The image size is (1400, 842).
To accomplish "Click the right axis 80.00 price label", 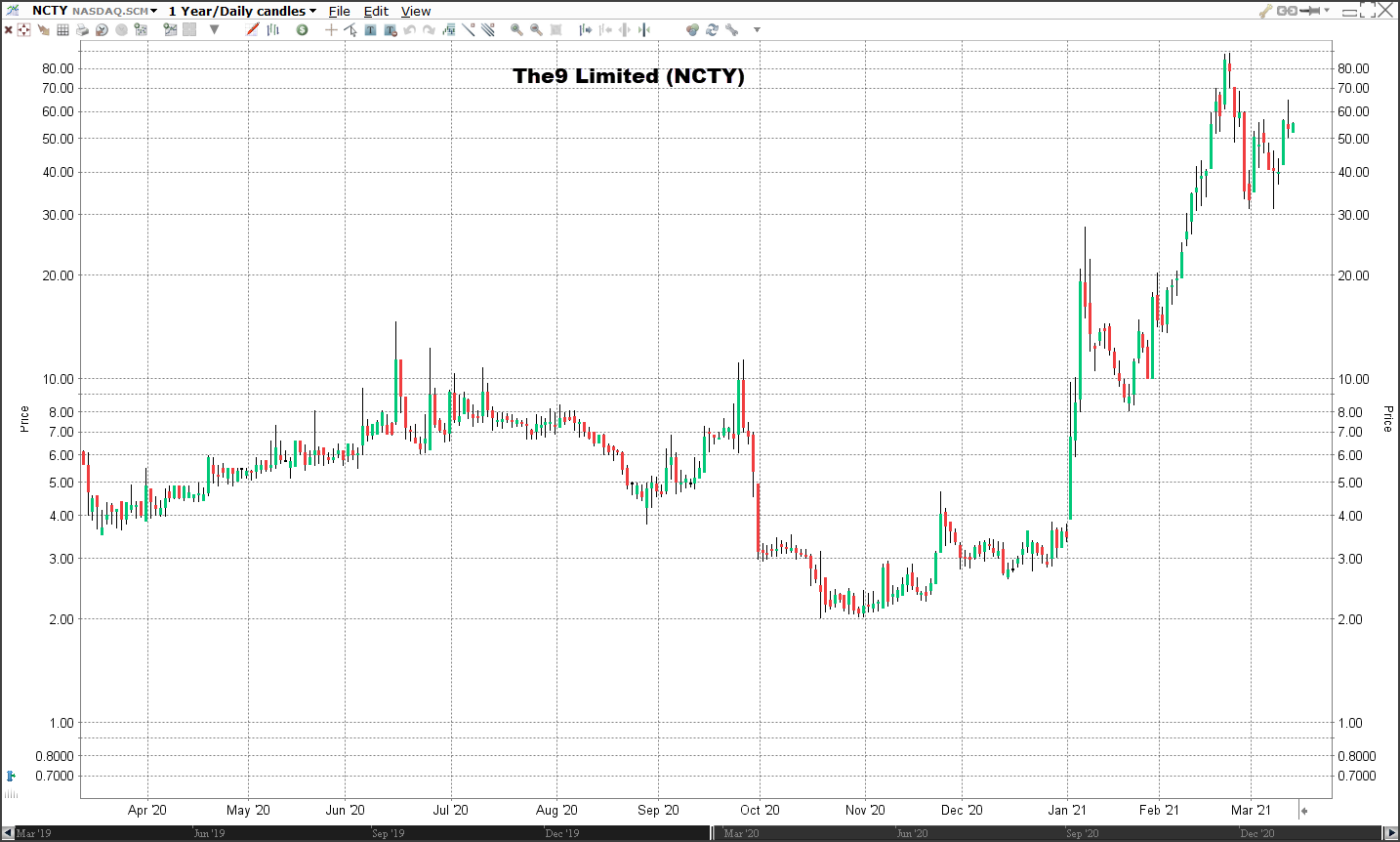I will 1353,68.
